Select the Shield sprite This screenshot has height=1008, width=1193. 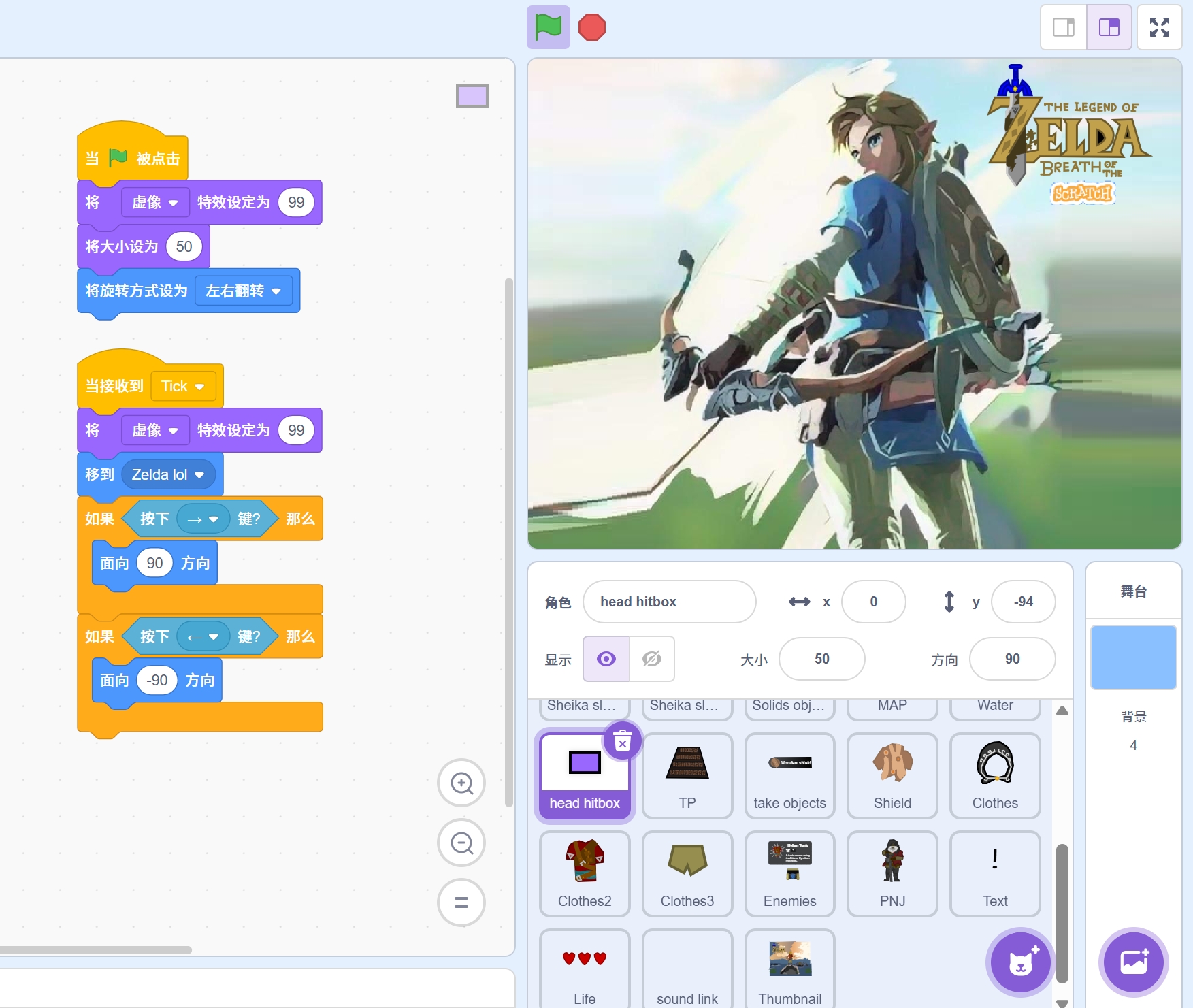pyautogui.click(x=892, y=775)
